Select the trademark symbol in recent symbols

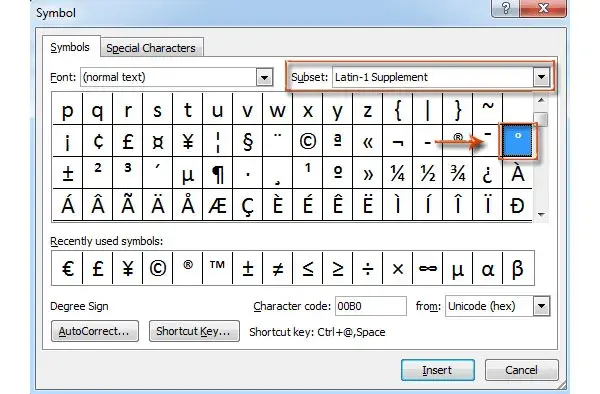(217, 268)
